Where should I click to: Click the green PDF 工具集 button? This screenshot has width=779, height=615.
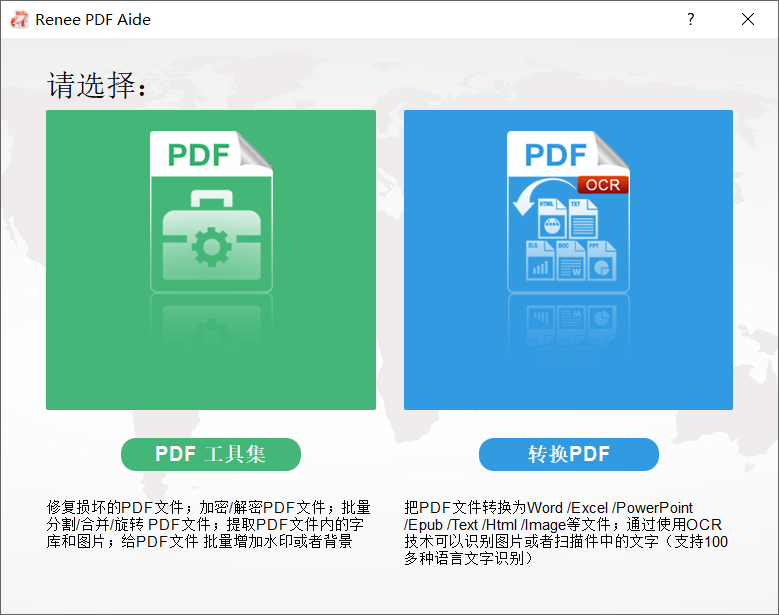[211, 454]
